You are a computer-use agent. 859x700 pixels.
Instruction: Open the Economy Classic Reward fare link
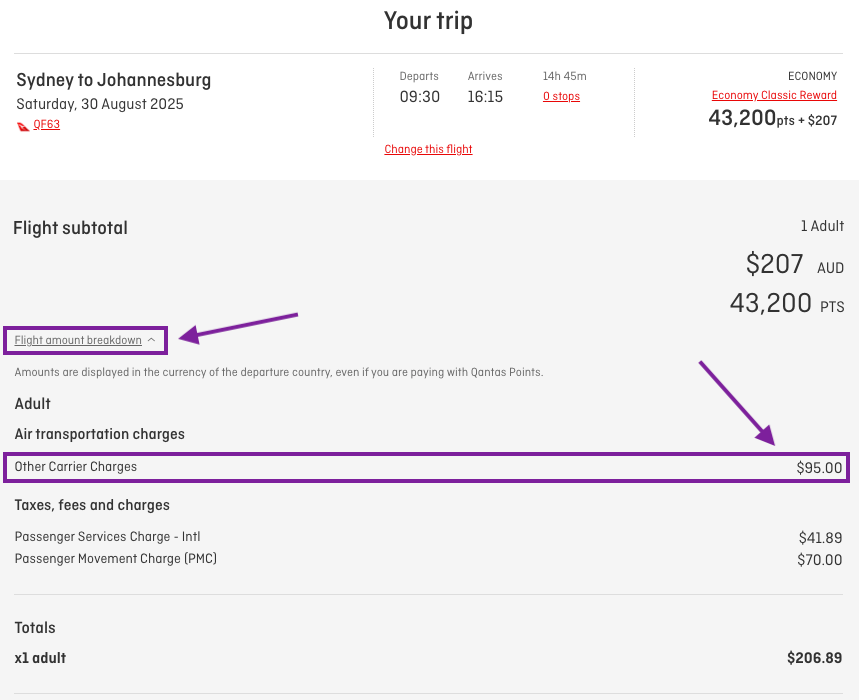[774, 95]
